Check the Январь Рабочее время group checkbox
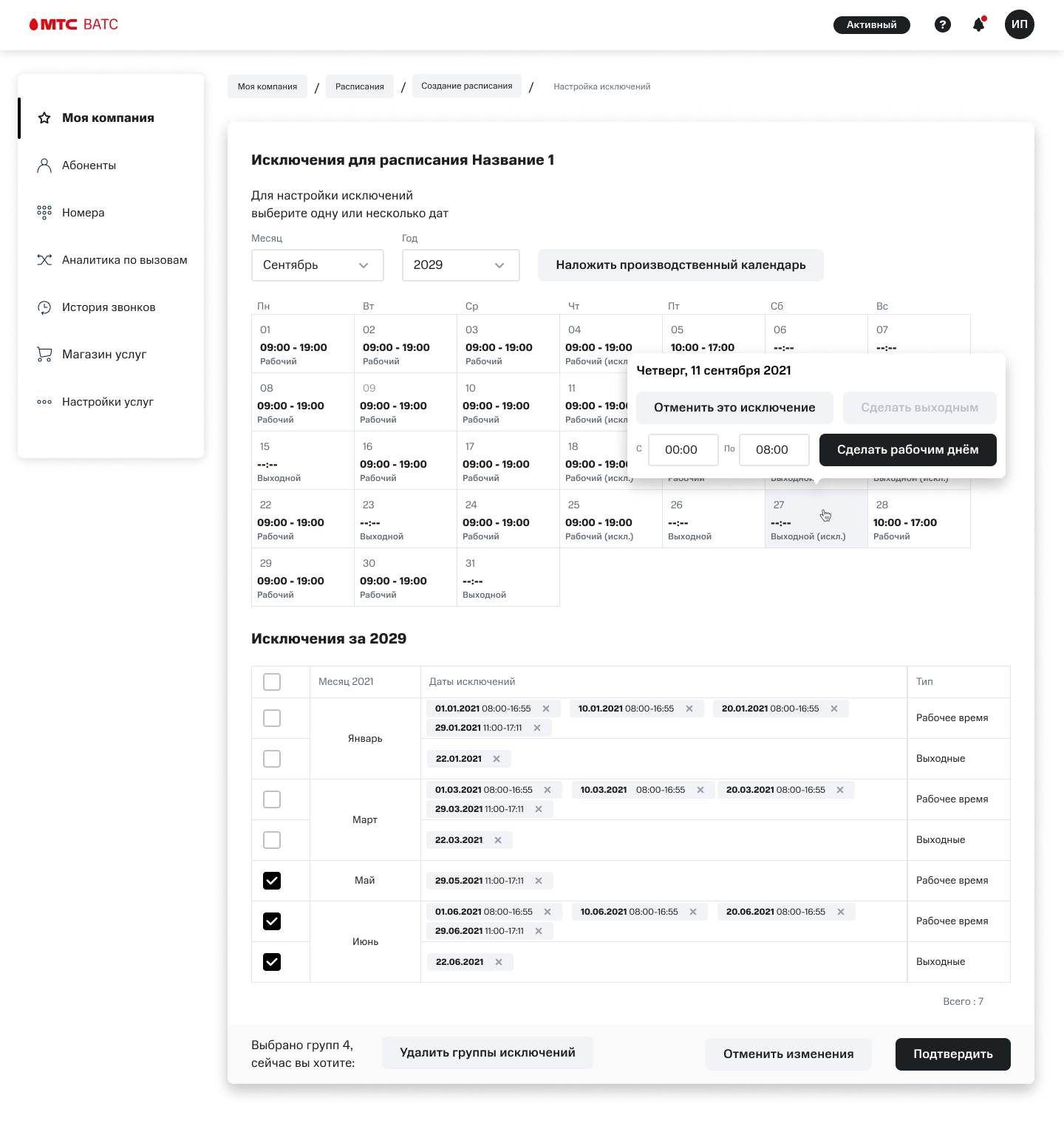Screen dimensions: 1064x1143 [x=272, y=717]
